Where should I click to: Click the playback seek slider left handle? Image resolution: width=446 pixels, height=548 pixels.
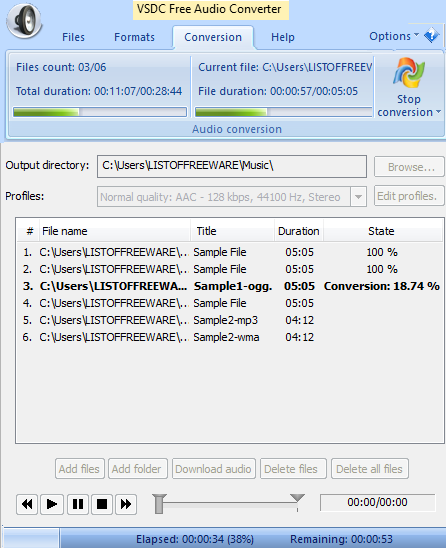(x=159, y=504)
